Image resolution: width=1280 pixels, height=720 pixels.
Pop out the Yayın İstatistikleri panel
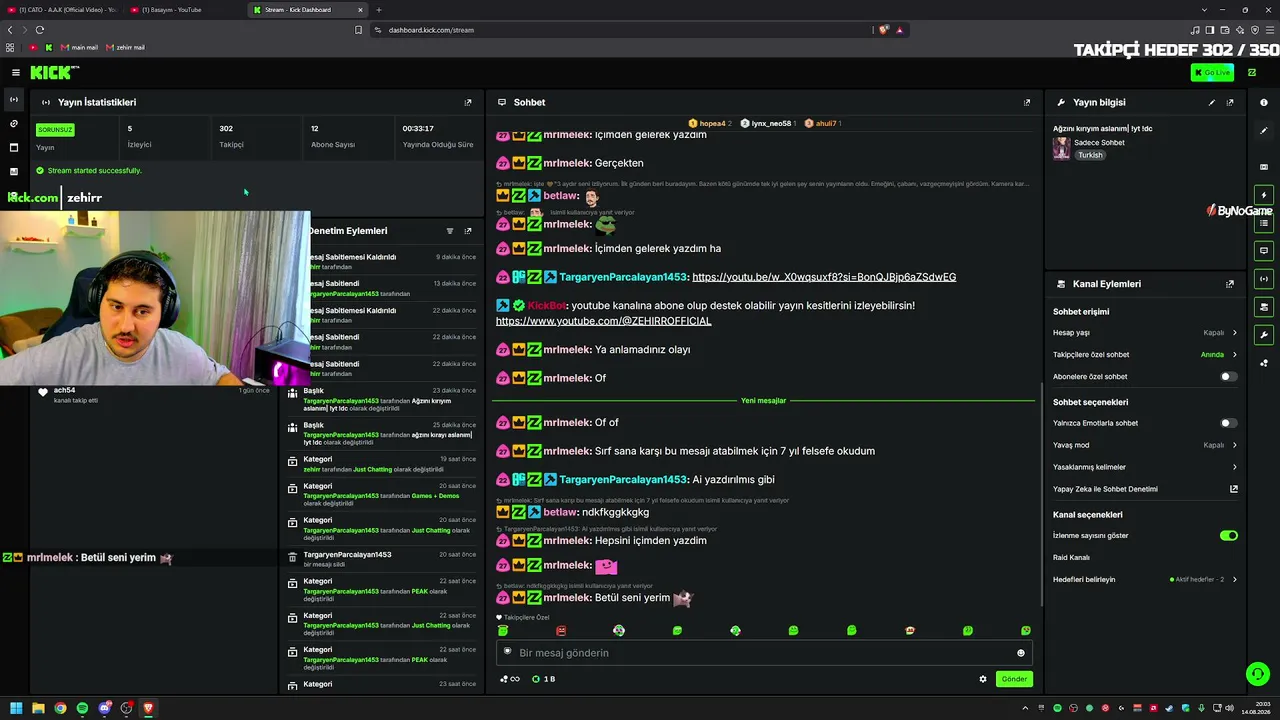(x=468, y=102)
